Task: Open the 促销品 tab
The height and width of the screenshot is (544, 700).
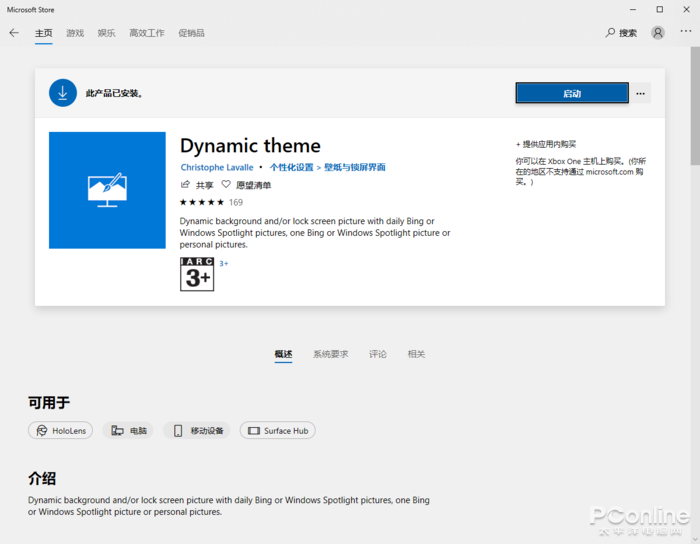Action: tap(191, 33)
